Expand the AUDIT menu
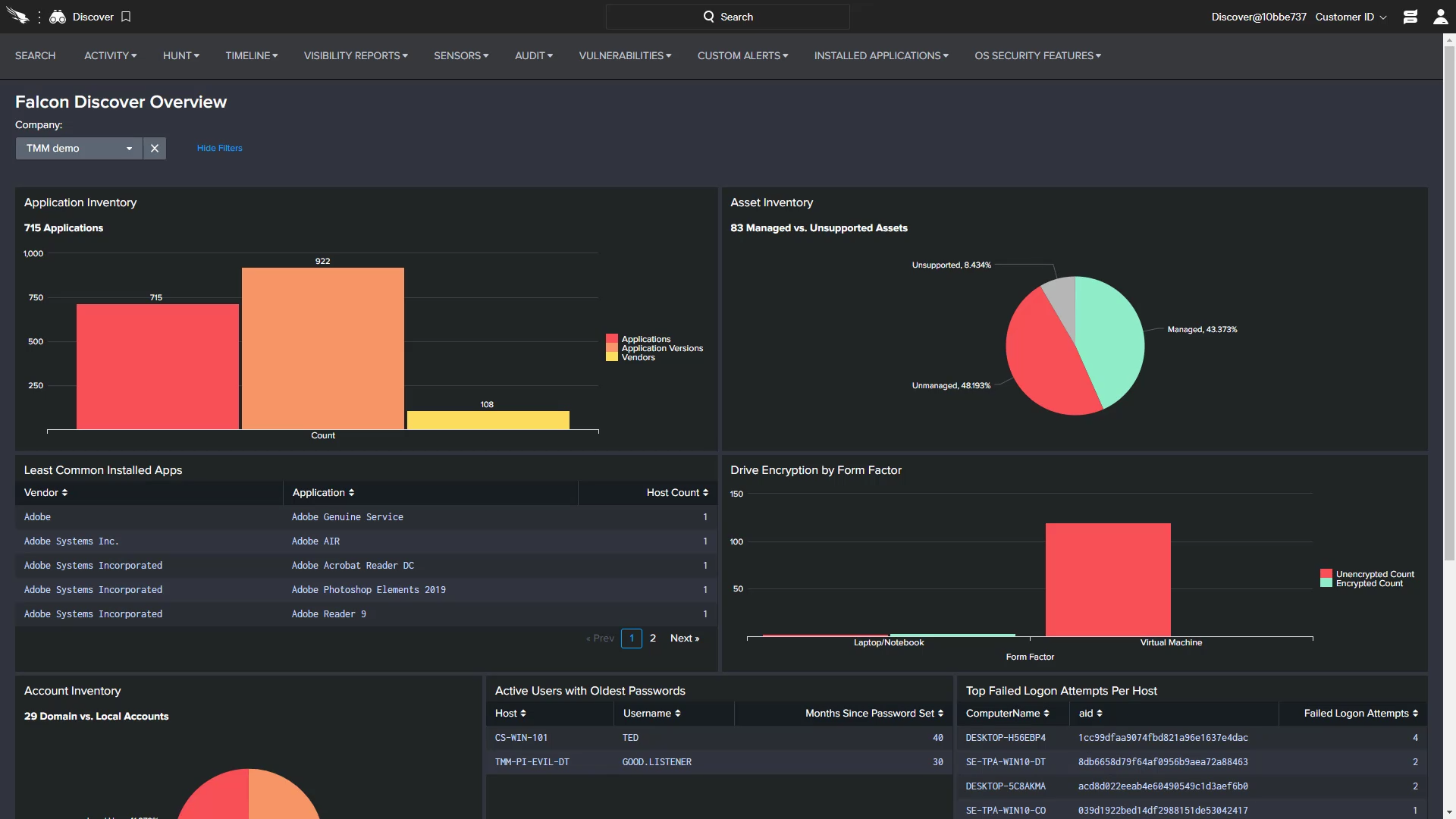The width and height of the screenshot is (1456, 819). (534, 56)
